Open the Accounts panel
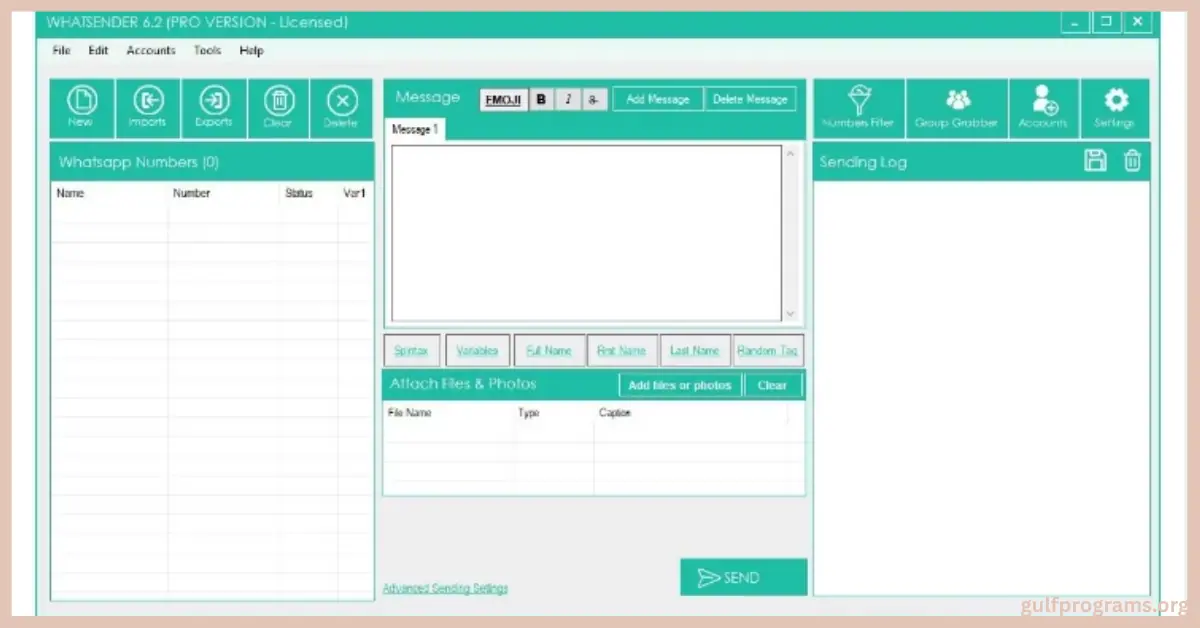 point(1044,107)
